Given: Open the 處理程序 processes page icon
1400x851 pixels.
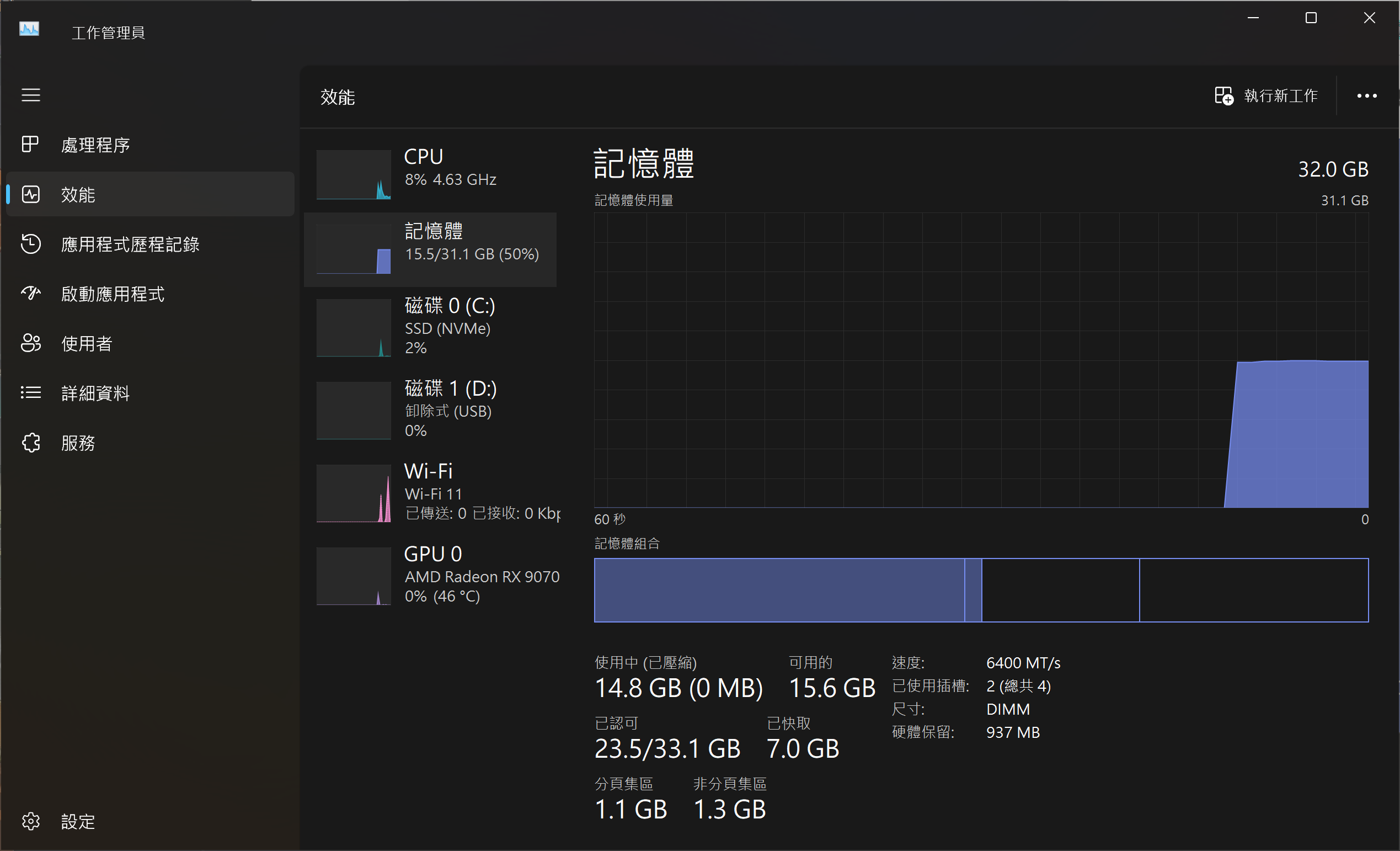Looking at the screenshot, I should click(x=30, y=145).
